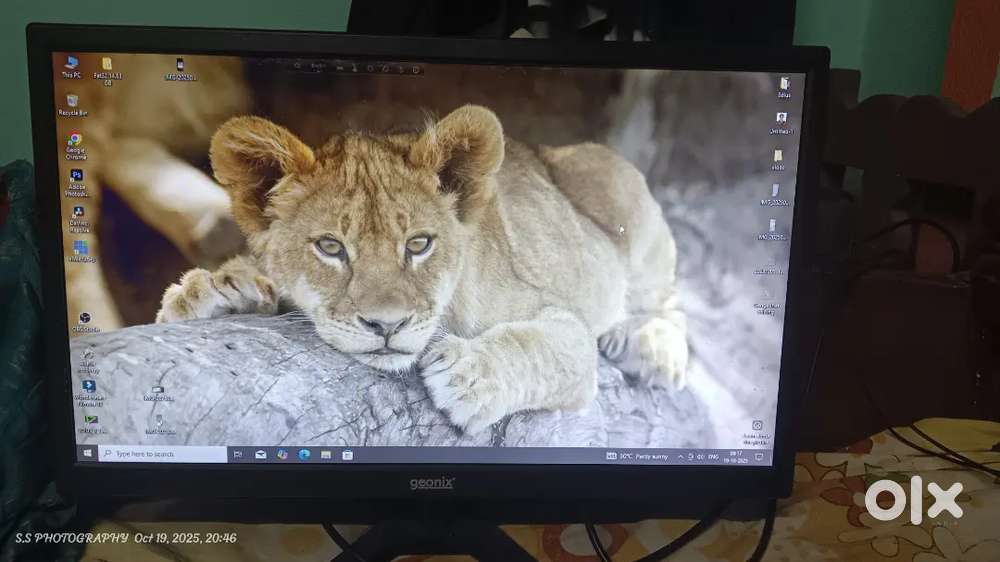Expand the hidden system tray icons chevron
Image resolution: width=1000 pixels, height=562 pixels.
[680, 456]
